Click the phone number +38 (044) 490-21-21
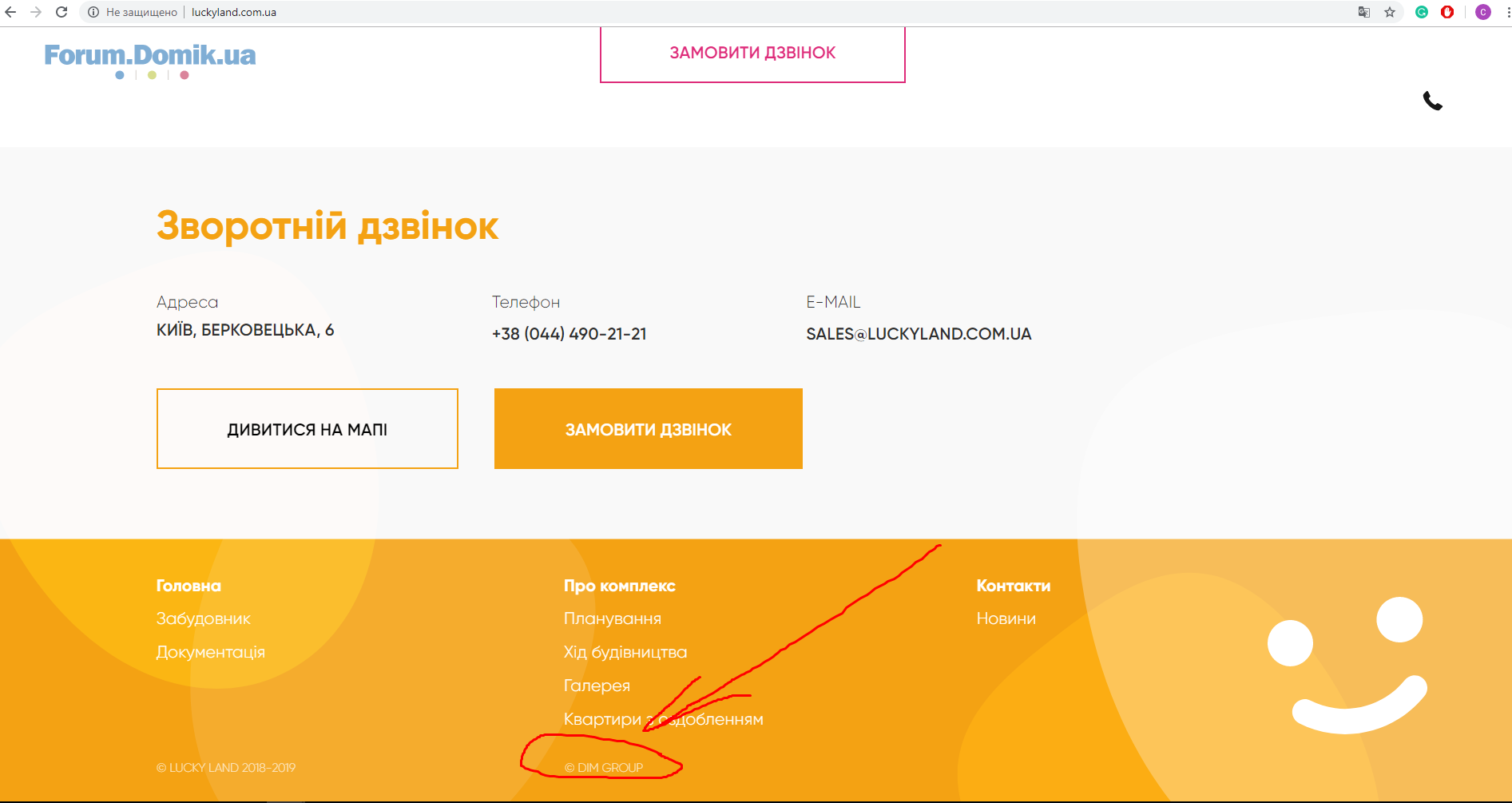The image size is (1512, 803). click(x=569, y=334)
